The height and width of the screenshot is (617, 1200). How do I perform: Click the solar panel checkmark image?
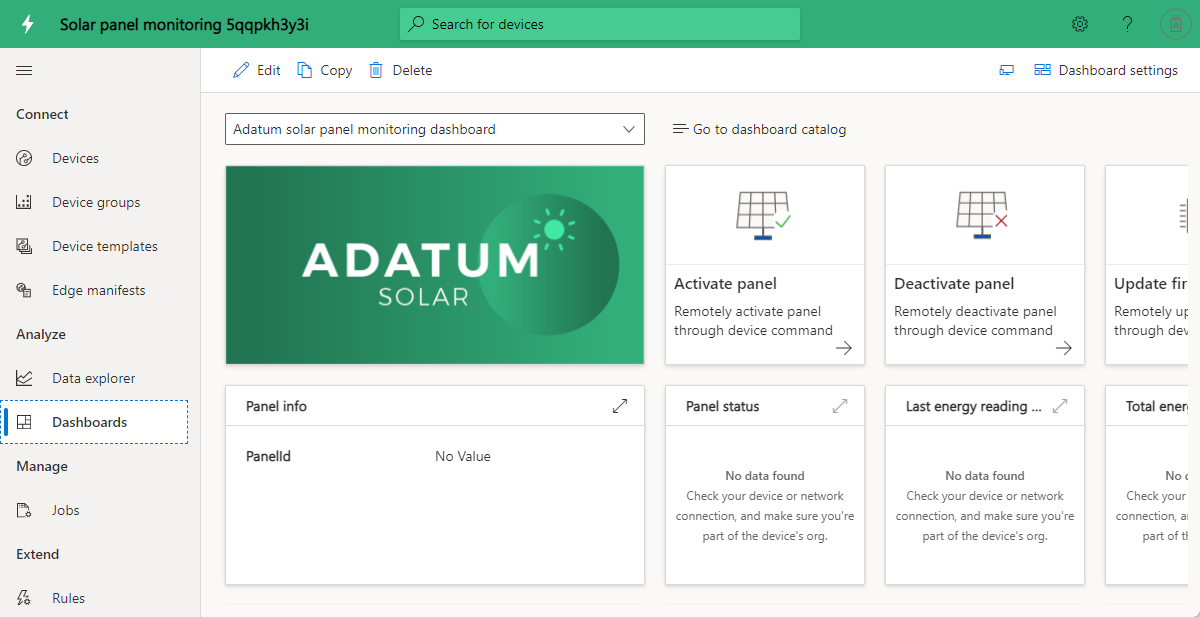(764, 215)
